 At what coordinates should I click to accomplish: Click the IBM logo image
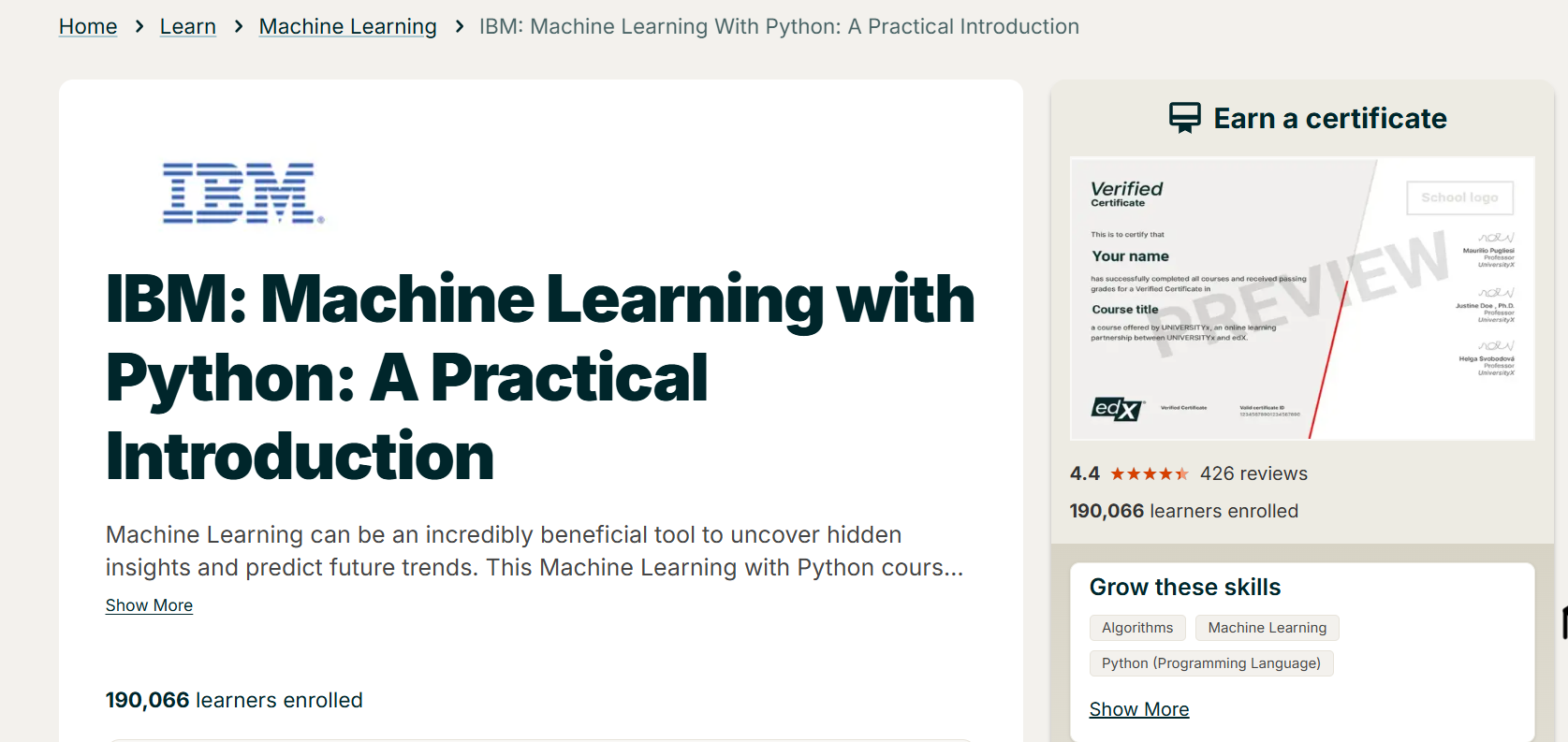(243, 194)
